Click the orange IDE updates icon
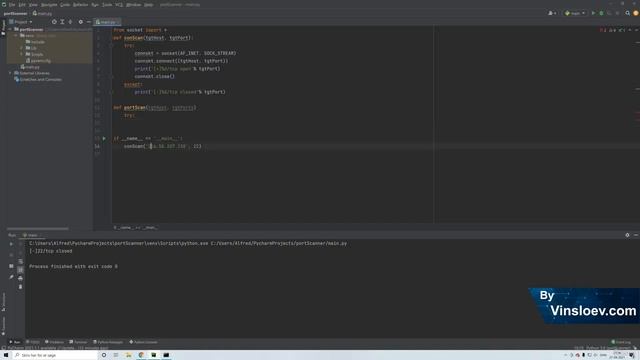This screenshot has height=360, width=640. pos(636,13)
